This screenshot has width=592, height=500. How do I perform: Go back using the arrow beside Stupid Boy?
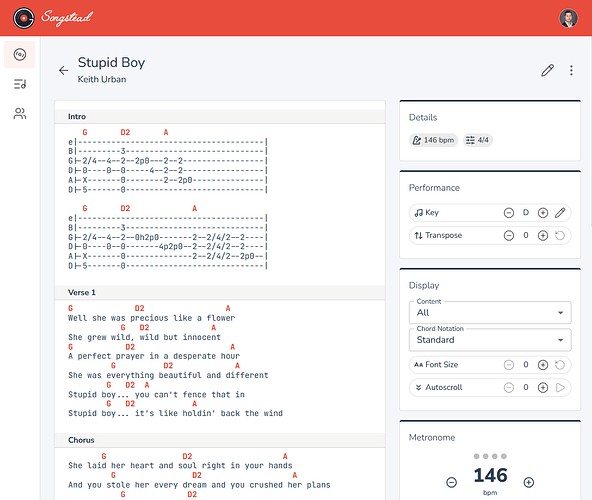coord(63,70)
